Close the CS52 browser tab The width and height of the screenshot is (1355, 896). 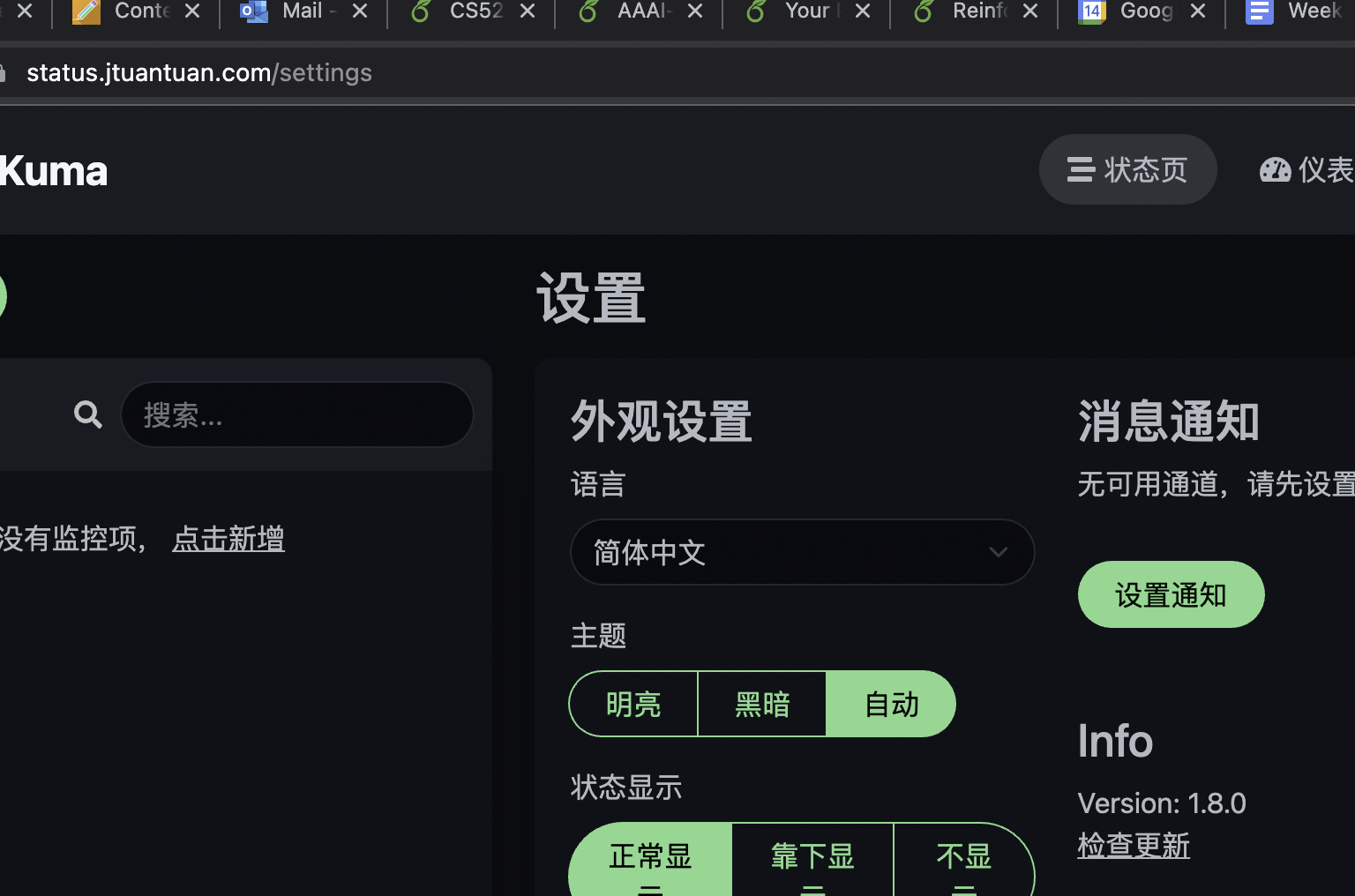528,11
